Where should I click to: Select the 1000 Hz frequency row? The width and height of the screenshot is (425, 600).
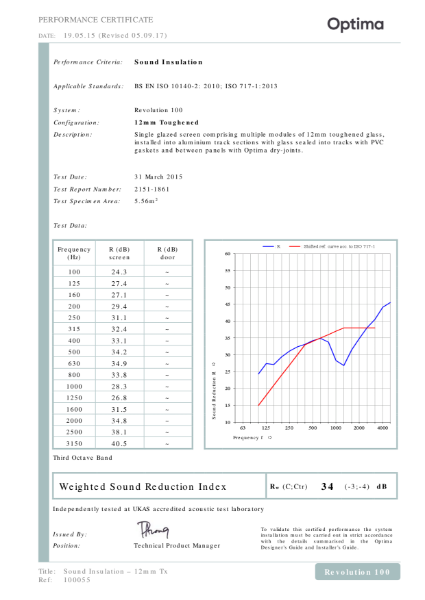(122, 386)
